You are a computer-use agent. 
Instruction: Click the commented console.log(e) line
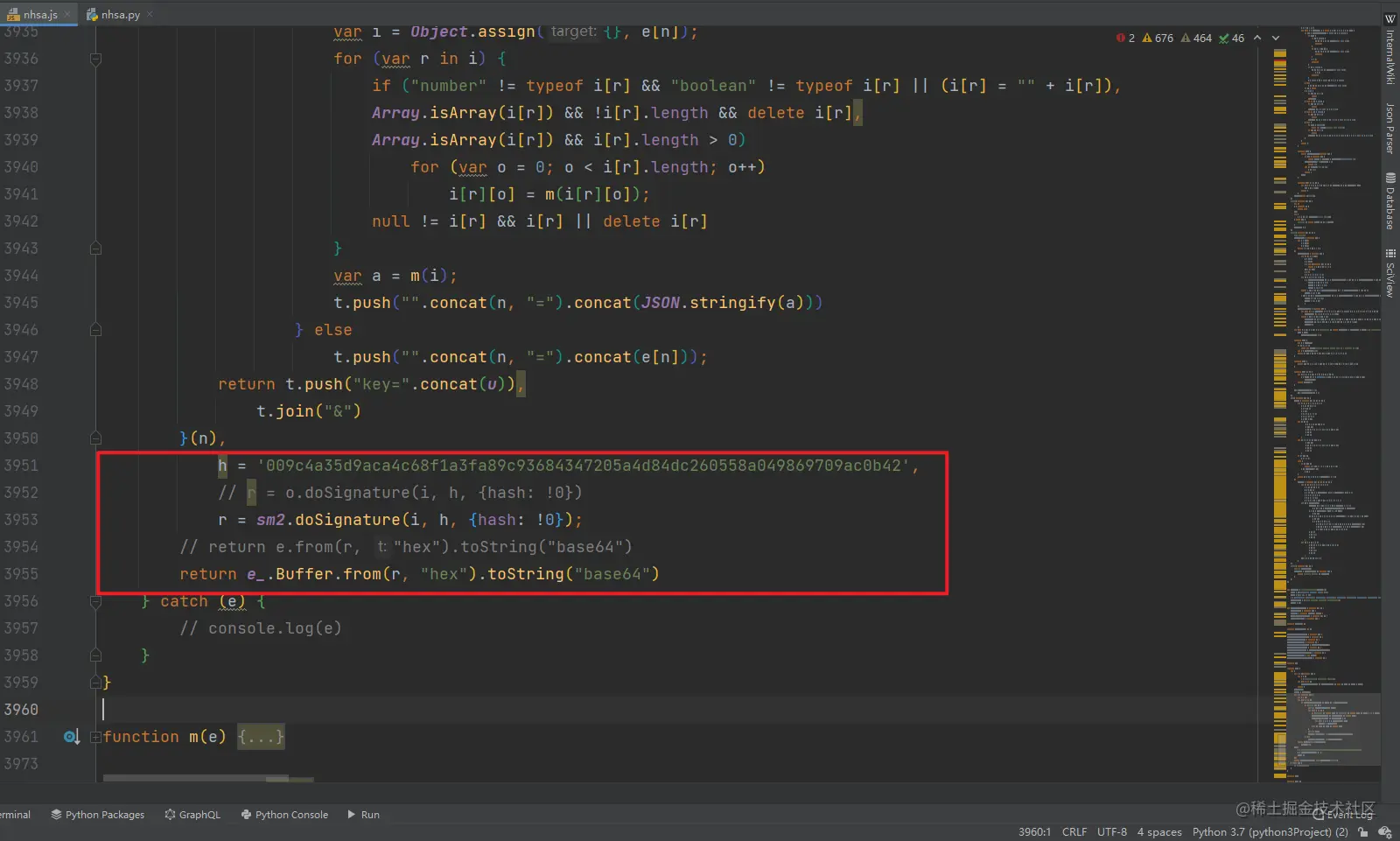261,628
